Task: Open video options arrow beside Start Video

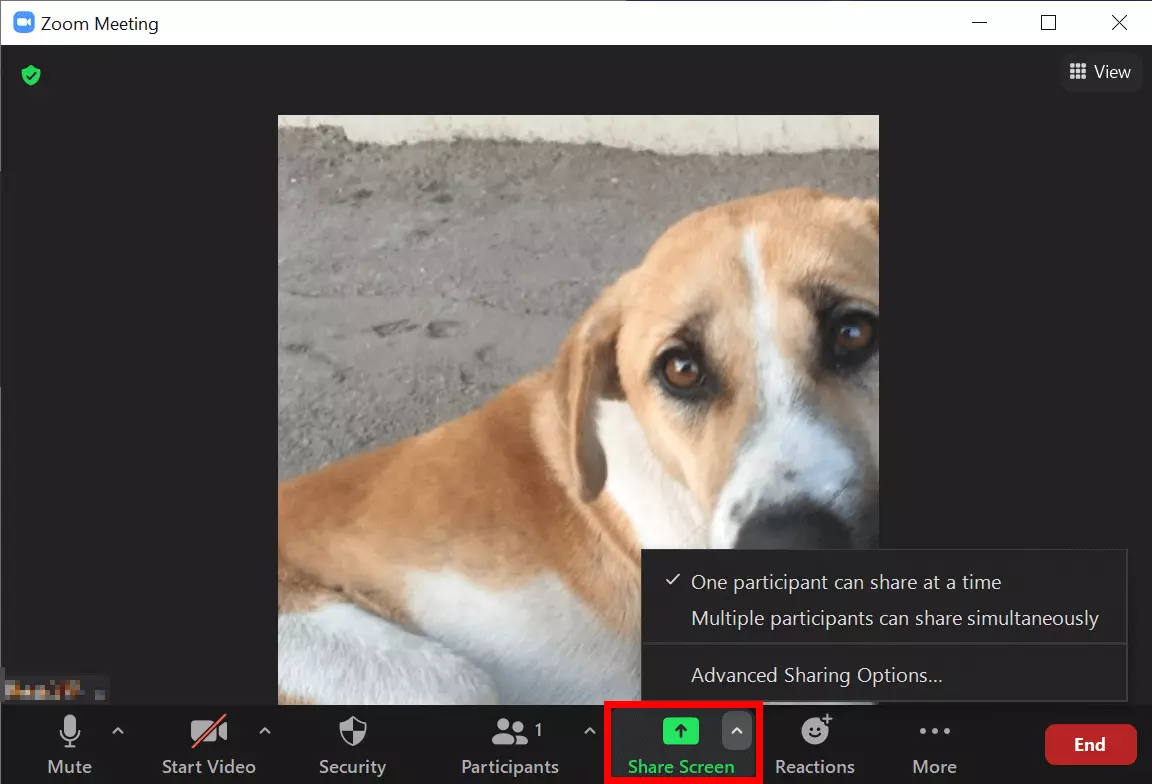Action: [x=265, y=731]
